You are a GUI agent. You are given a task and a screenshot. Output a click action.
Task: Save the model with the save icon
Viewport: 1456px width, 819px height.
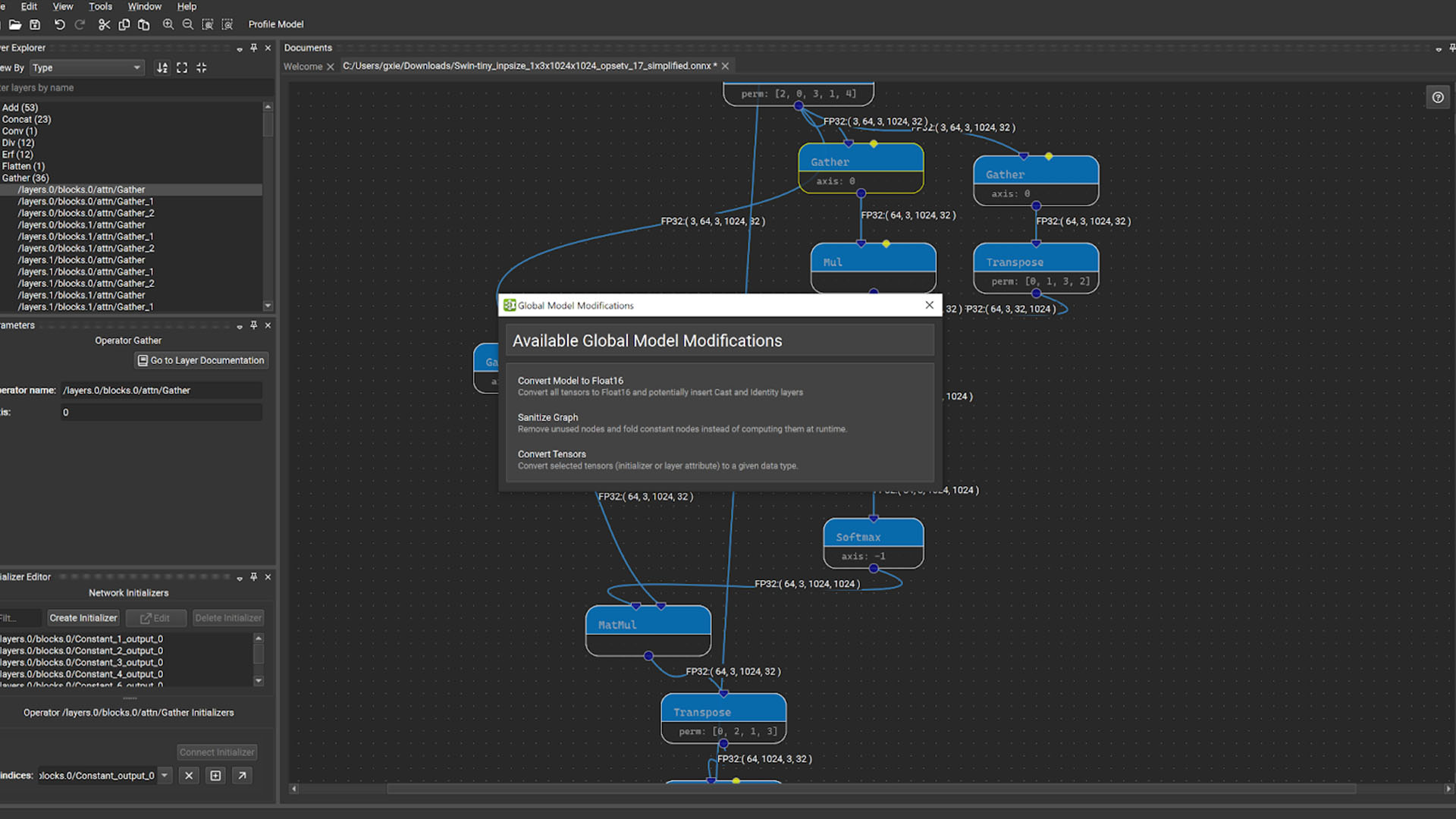(x=35, y=24)
